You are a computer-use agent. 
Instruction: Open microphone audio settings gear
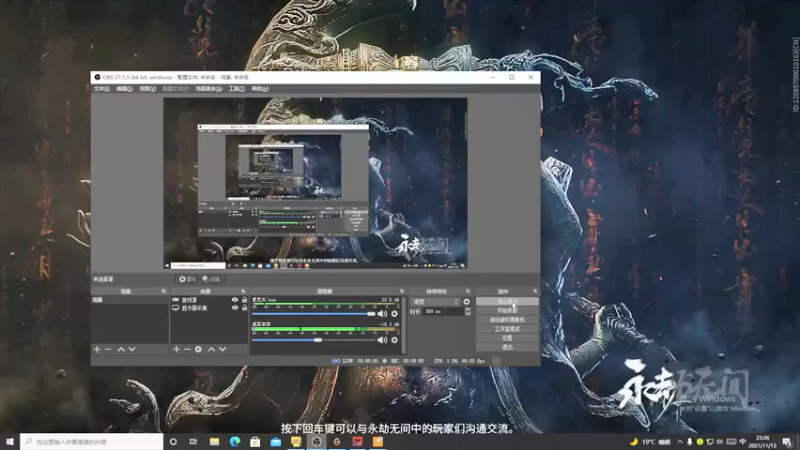pyautogui.click(x=394, y=314)
